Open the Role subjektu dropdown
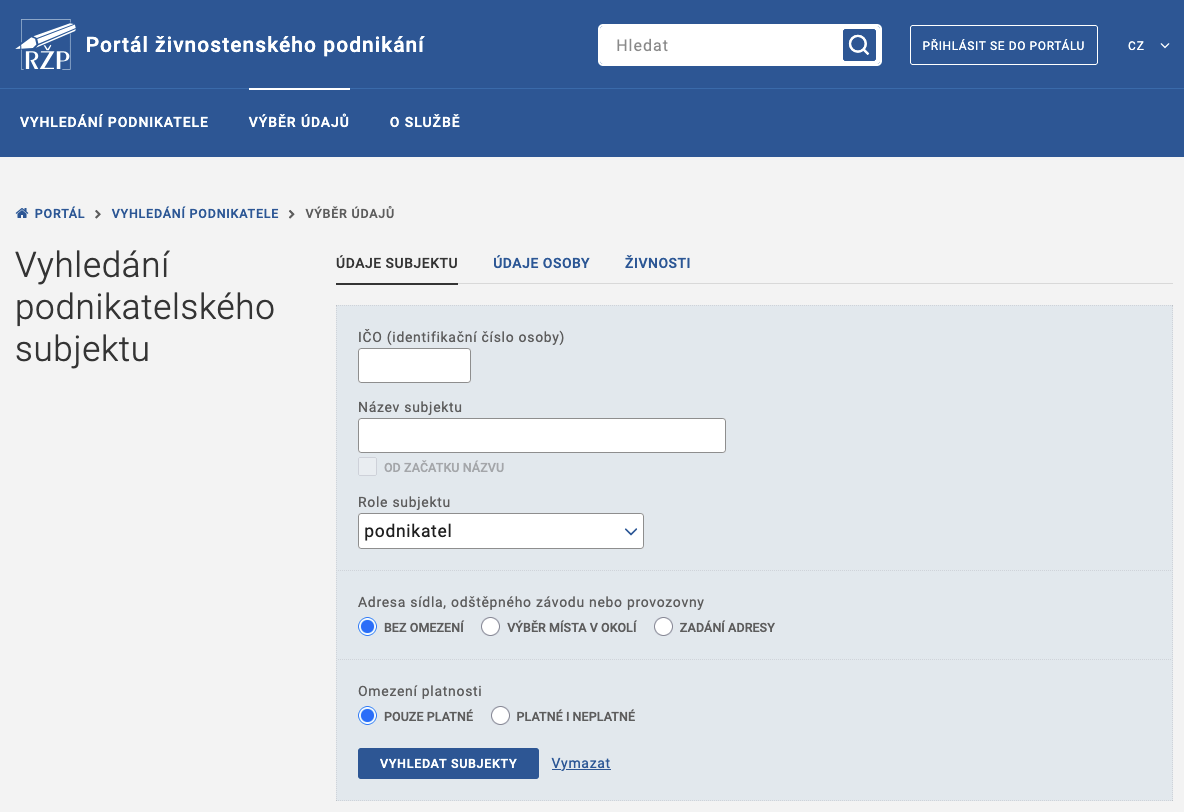The width and height of the screenshot is (1184, 812). 500,530
